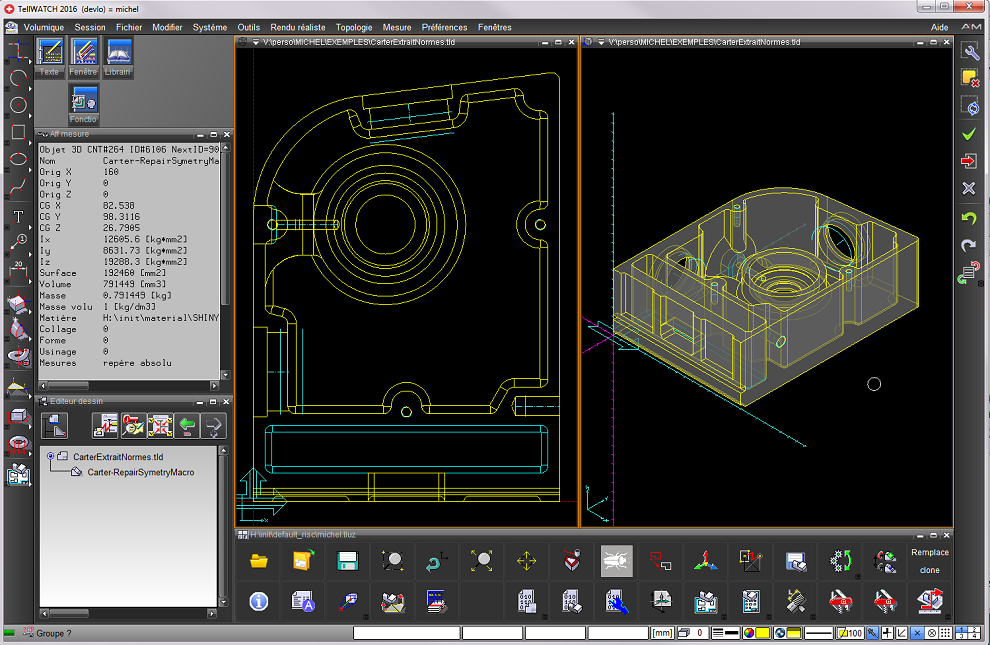Click the green checkmark validate icon
This screenshot has height=645, width=990.
click(x=968, y=133)
